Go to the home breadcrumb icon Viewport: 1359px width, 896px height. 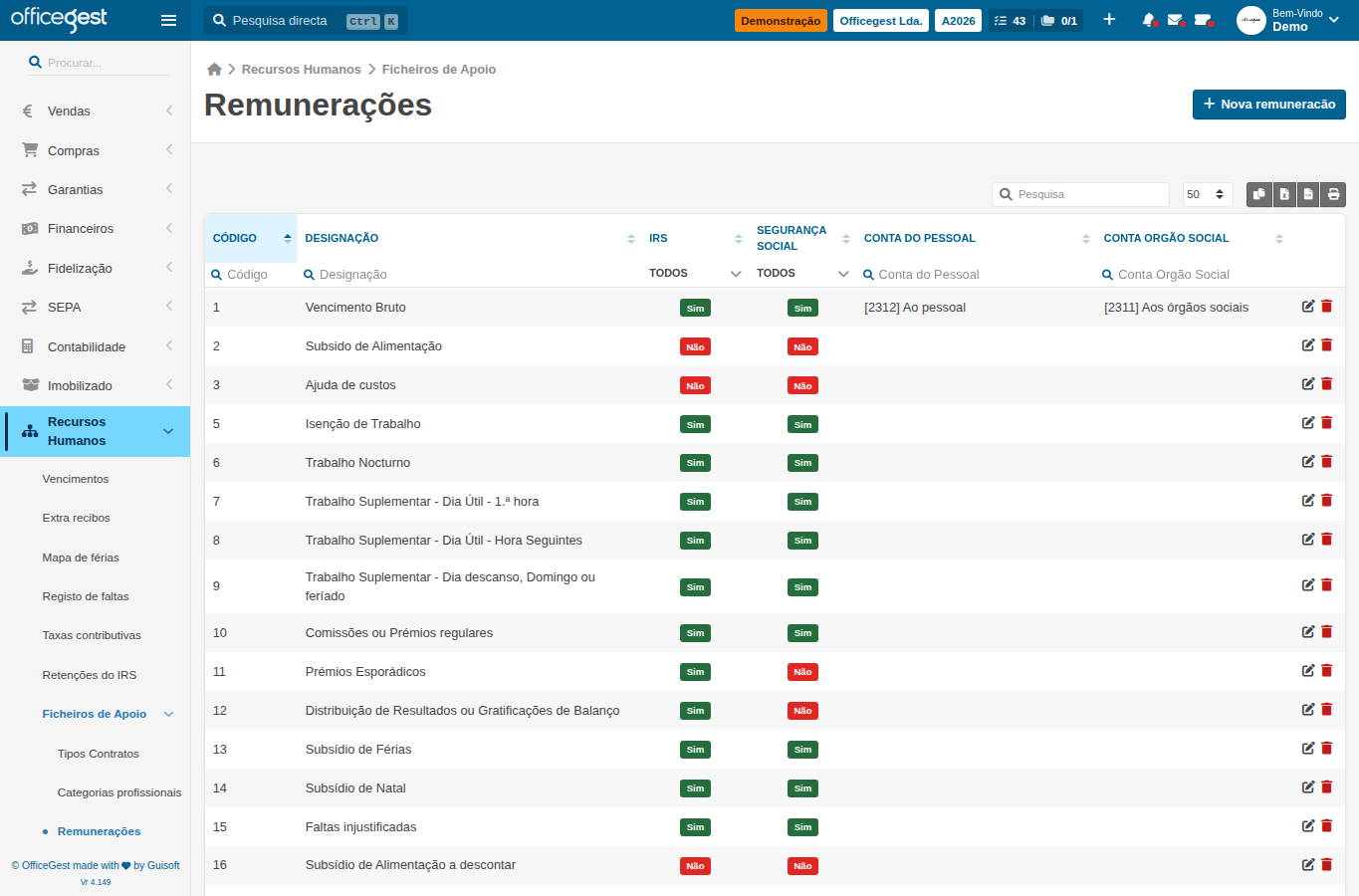click(214, 69)
